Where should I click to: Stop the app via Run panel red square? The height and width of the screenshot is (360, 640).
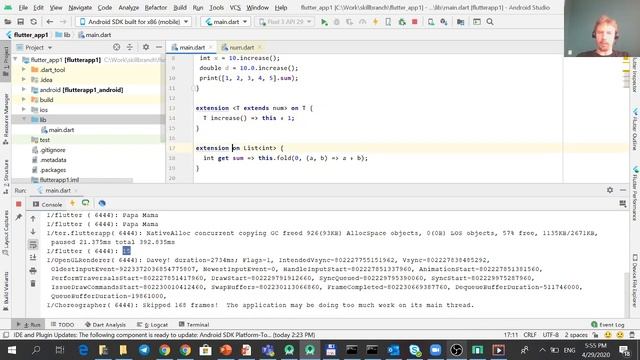[19, 204]
